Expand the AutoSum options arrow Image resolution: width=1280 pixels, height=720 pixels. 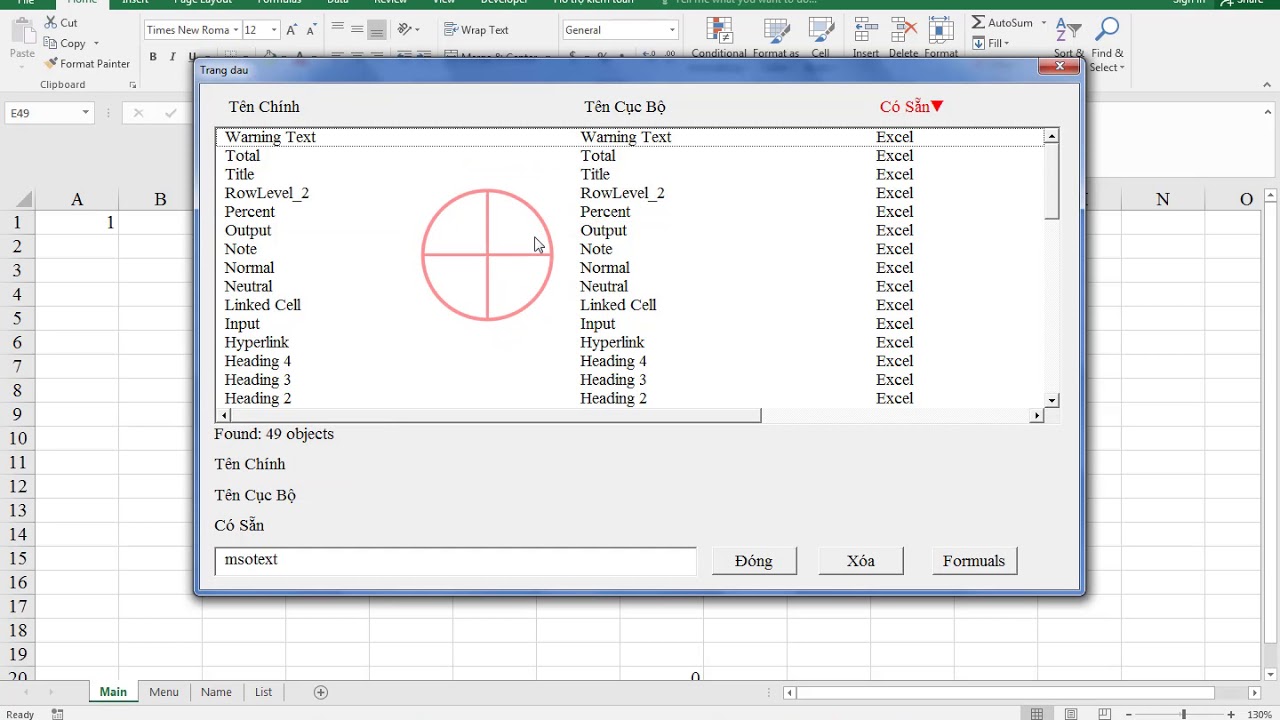pyautogui.click(x=1043, y=22)
